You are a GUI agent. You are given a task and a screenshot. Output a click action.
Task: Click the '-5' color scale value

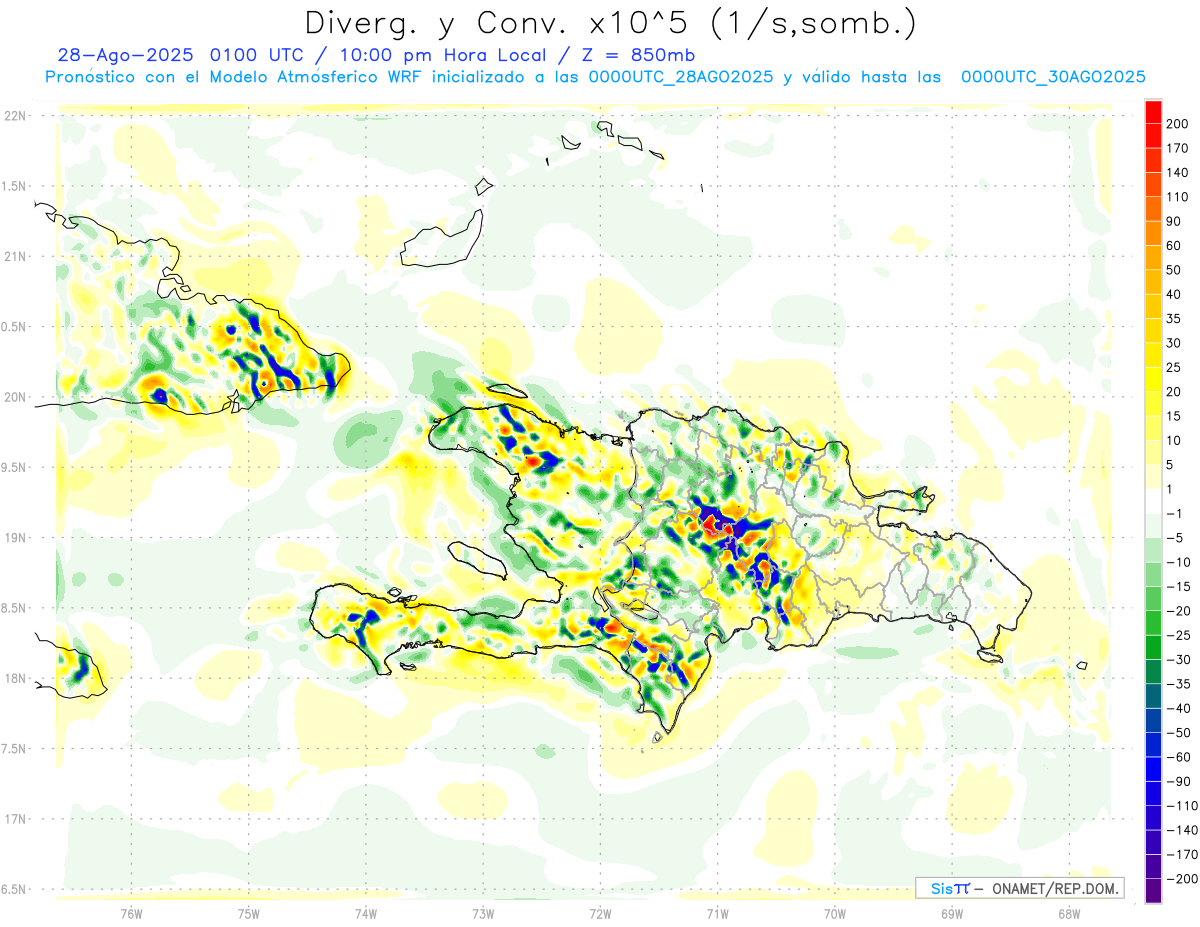[x=1175, y=538]
